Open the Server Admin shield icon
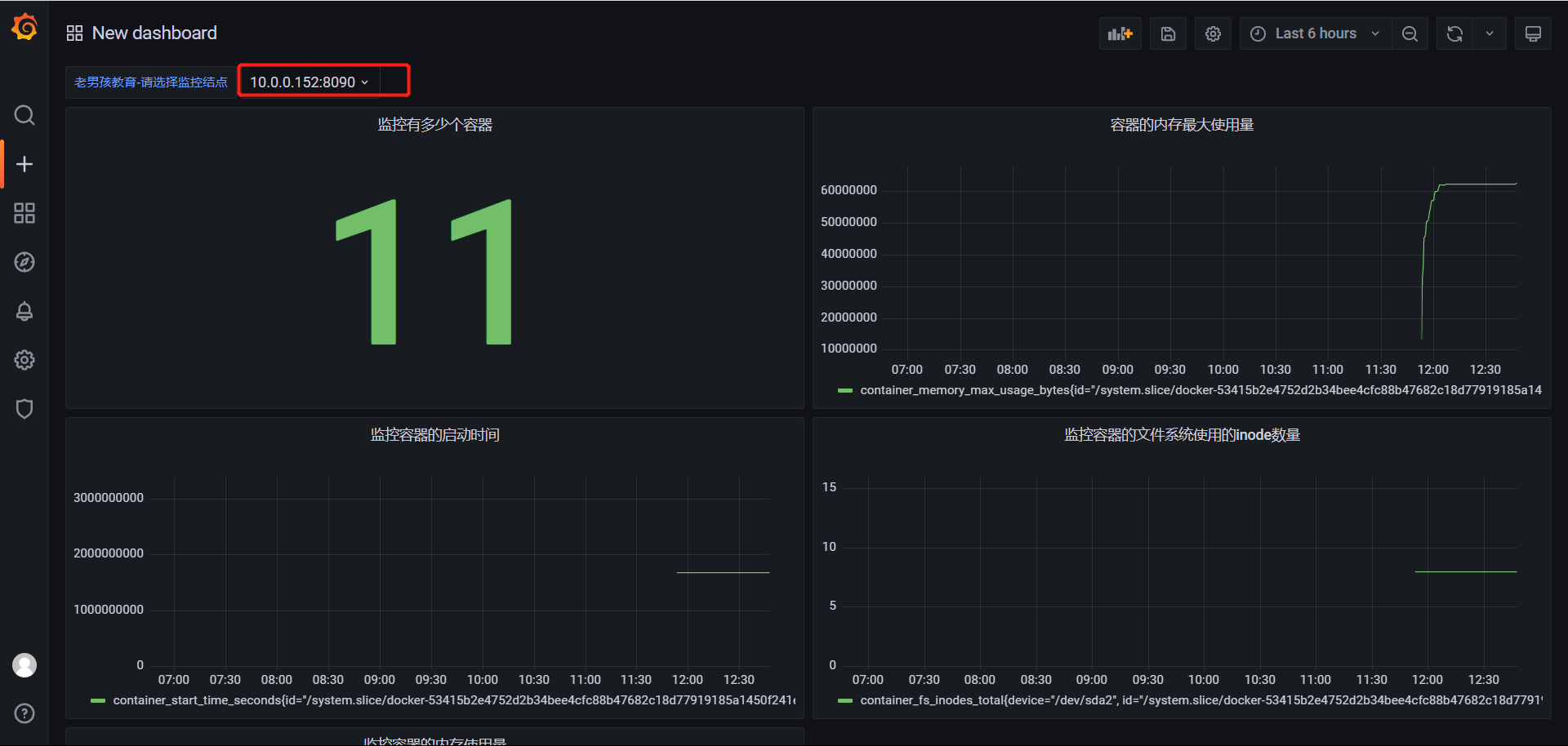The width and height of the screenshot is (1568, 746). pyautogui.click(x=24, y=409)
